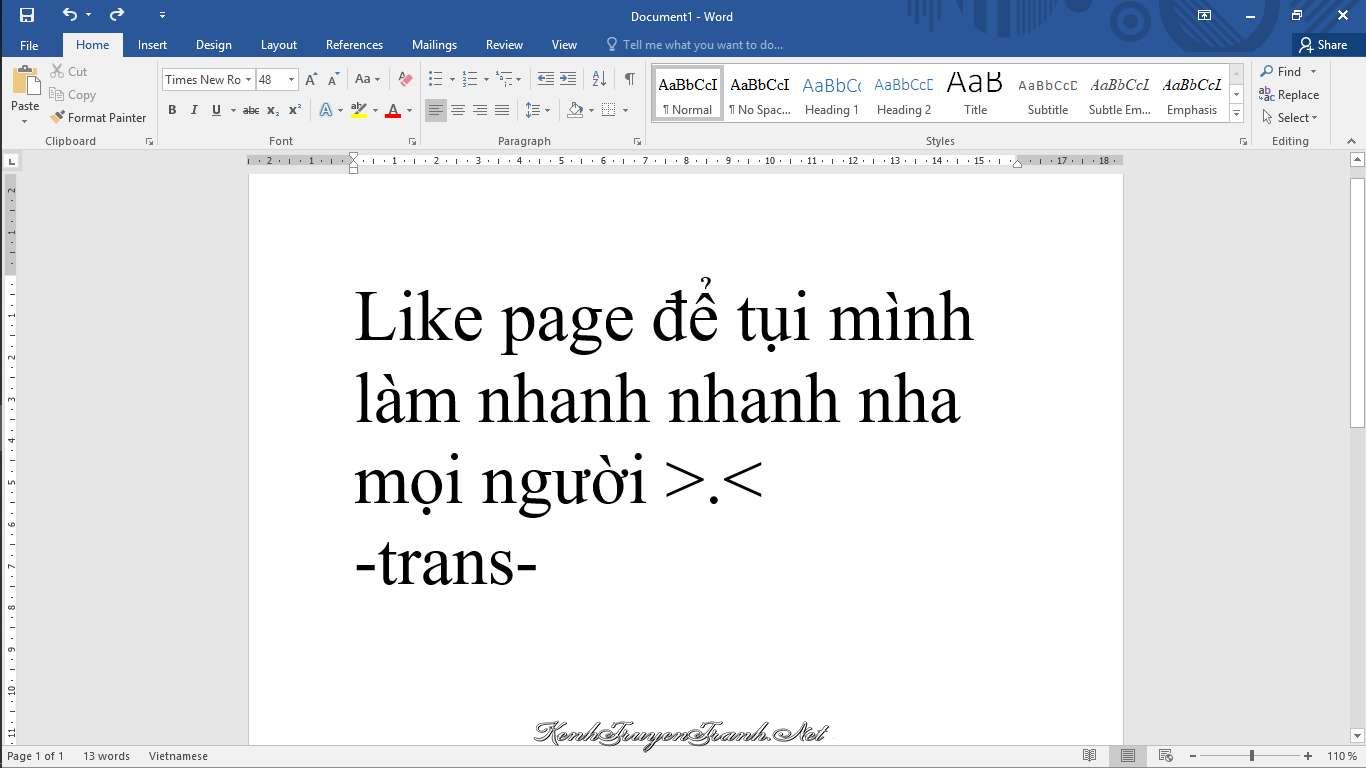Viewport: 1366px width, 768px height.
Task: Open the font size dropdown
Action: pos(291,80)
